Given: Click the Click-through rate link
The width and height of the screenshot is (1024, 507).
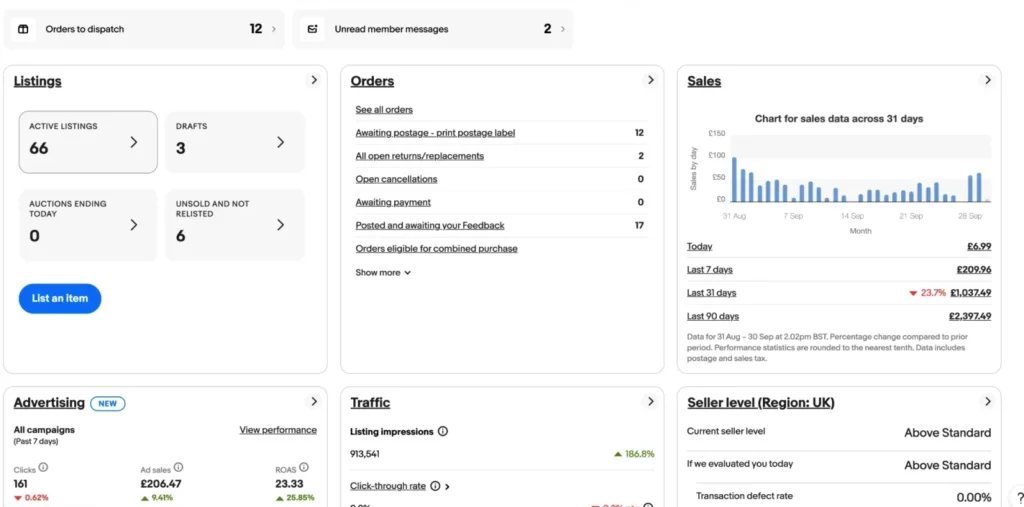Looking at the screenshot, I should [x=388, y=486].
